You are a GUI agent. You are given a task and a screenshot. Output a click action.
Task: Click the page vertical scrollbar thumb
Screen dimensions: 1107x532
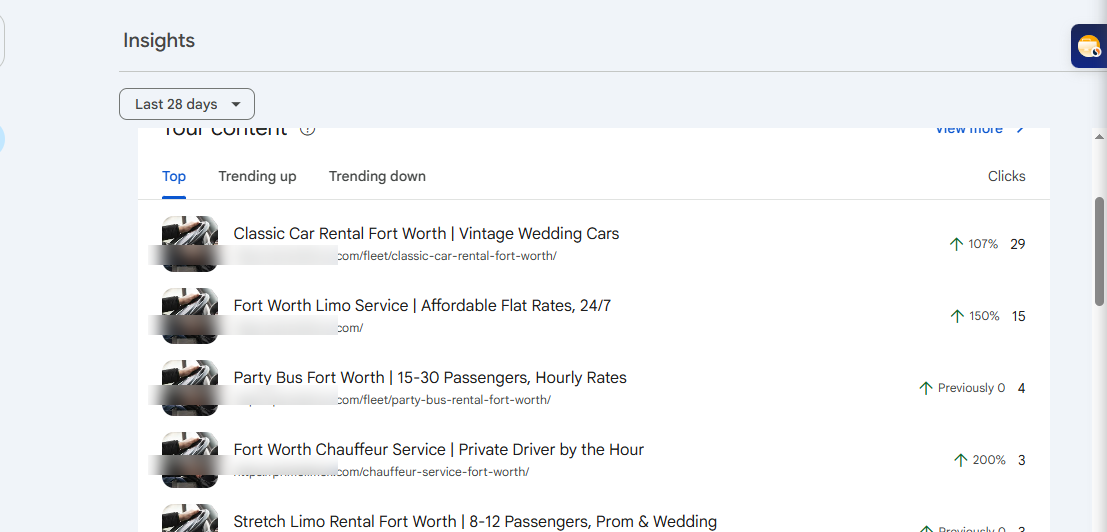click(1101, 252)
